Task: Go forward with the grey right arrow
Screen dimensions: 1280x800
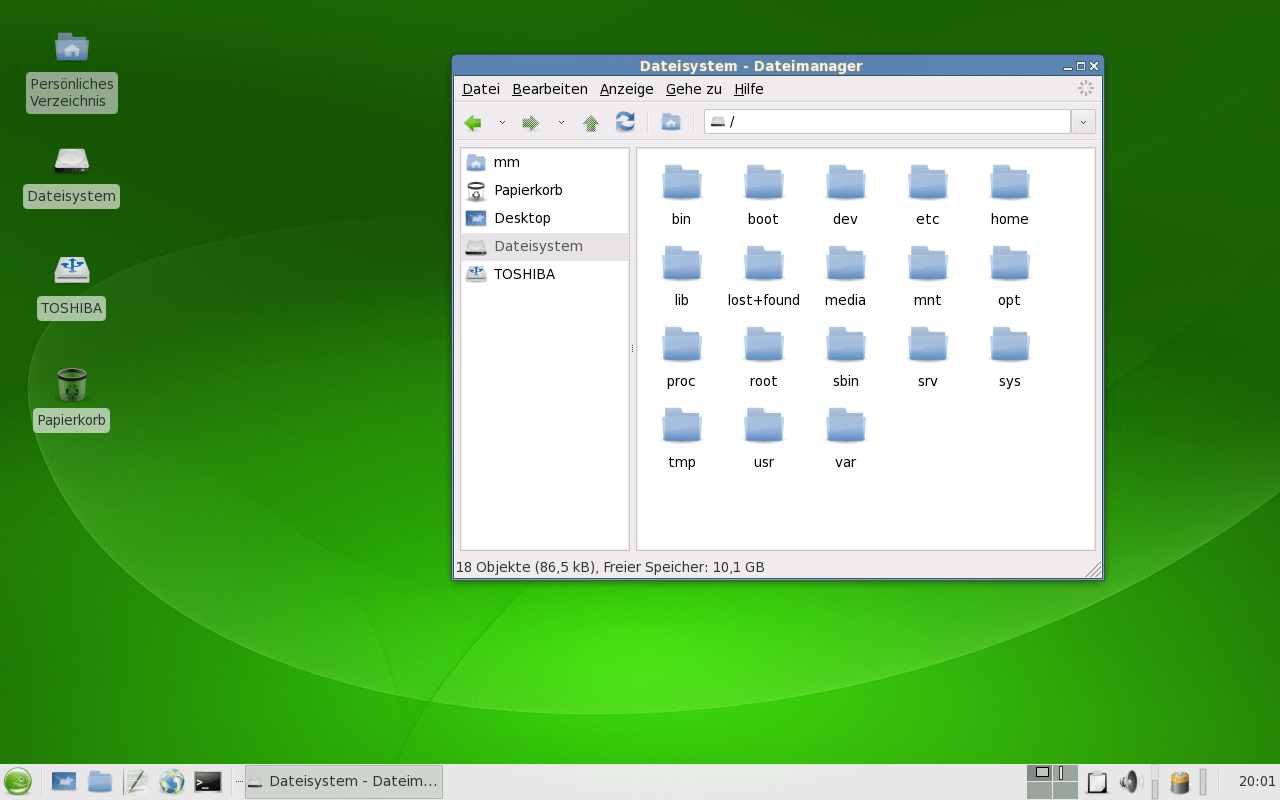Action: 531,122
